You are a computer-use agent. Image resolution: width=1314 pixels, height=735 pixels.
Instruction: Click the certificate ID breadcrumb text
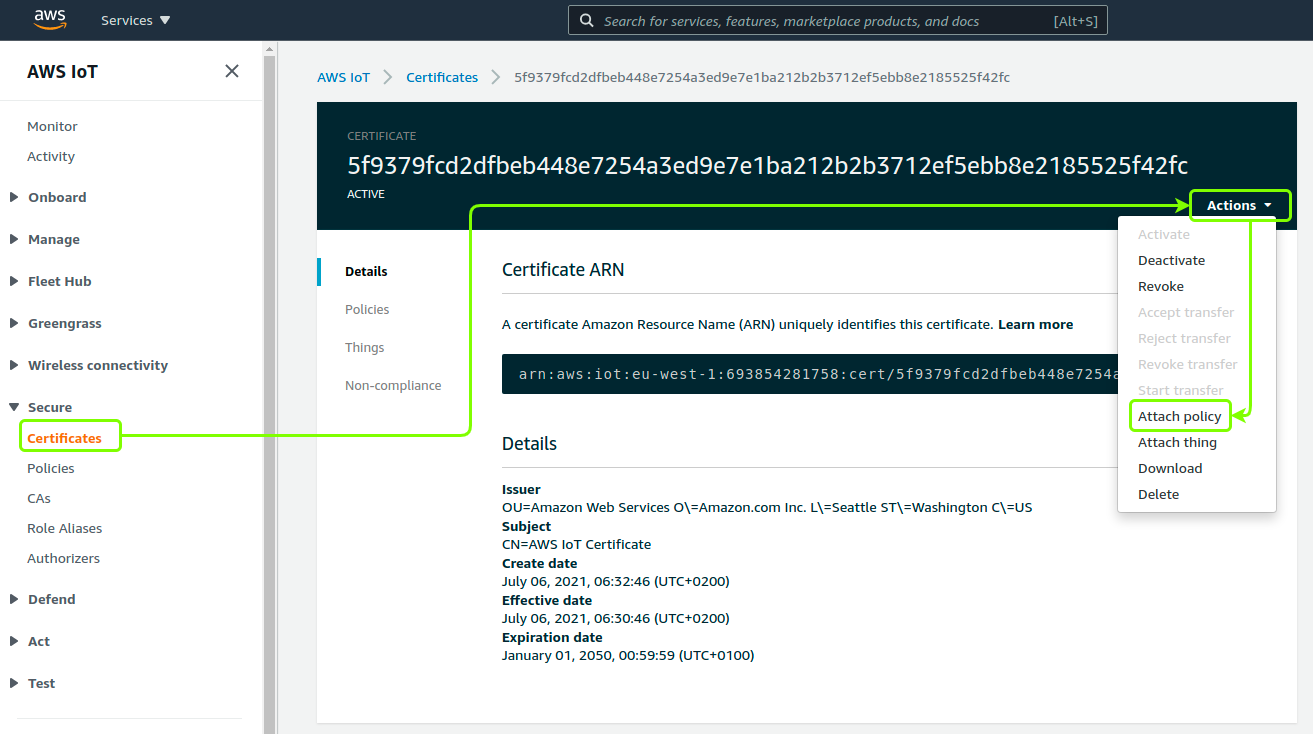click(762, 77)
